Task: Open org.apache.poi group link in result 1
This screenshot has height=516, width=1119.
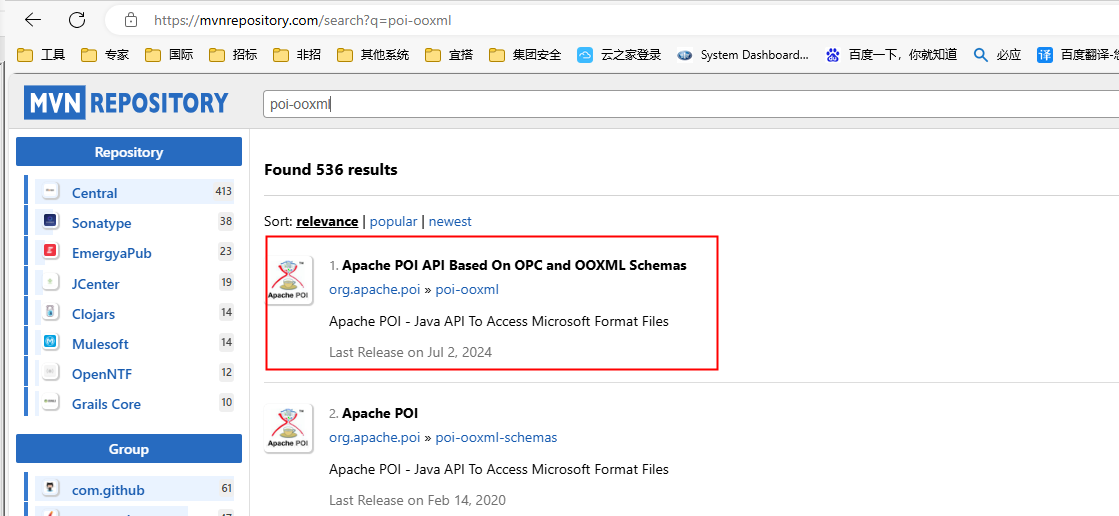Action: [374, 290]
